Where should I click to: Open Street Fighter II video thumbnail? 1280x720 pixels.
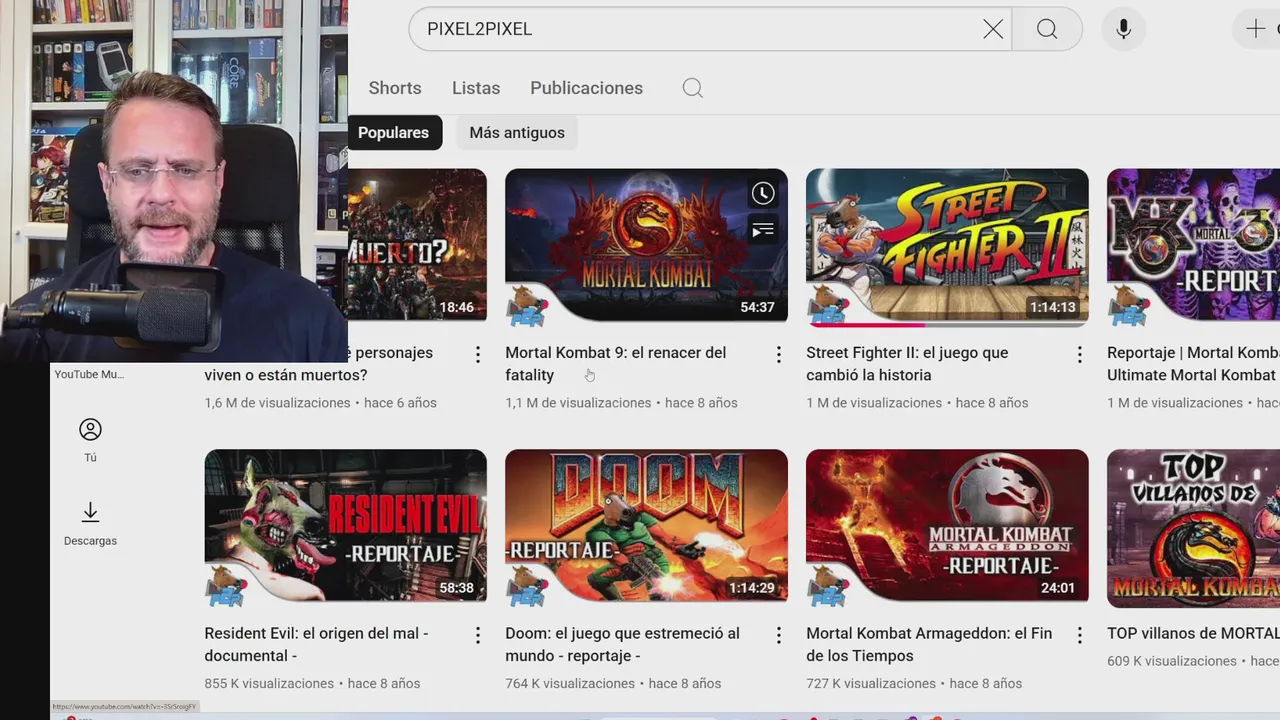[947, 247]
